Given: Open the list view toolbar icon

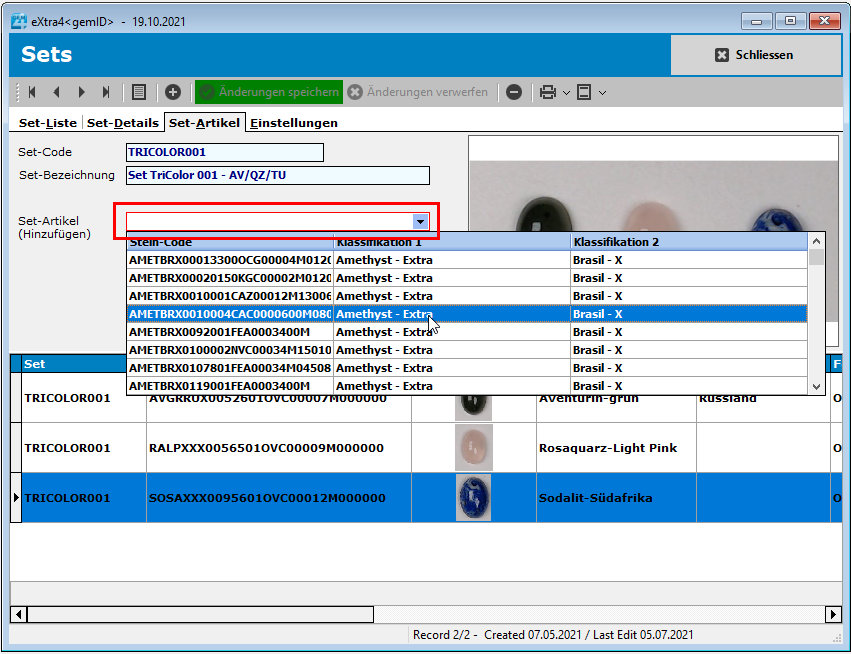Looking at the screenshot, I should click(139, 92).
